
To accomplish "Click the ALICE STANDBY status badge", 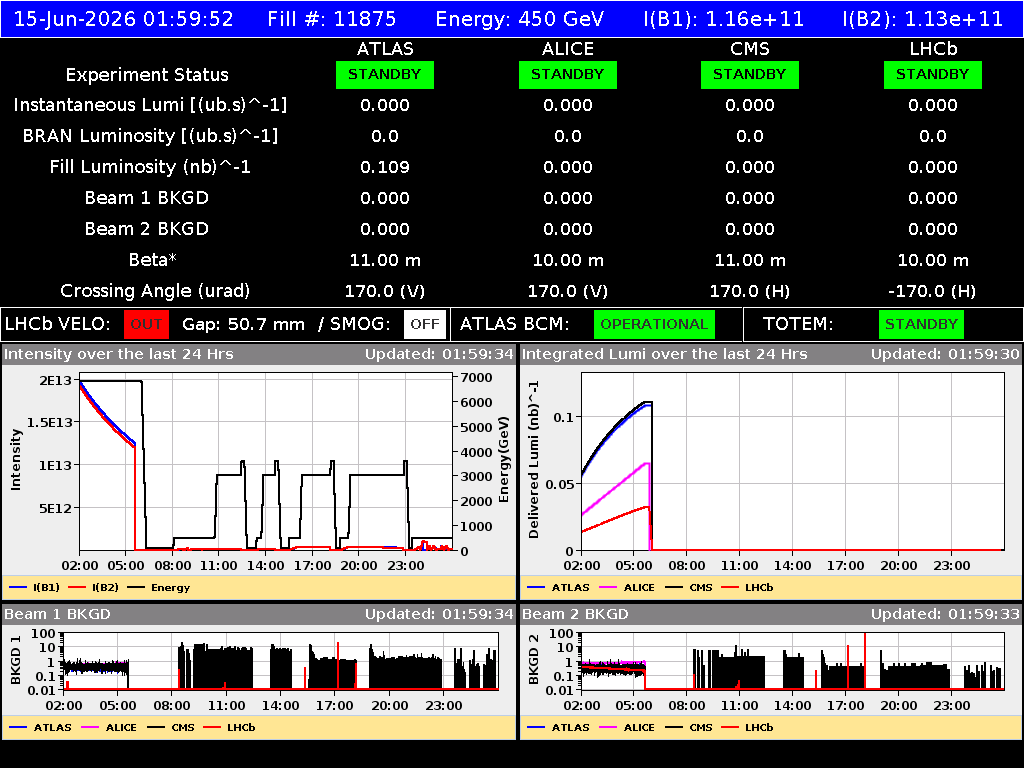I will point(568,75).
